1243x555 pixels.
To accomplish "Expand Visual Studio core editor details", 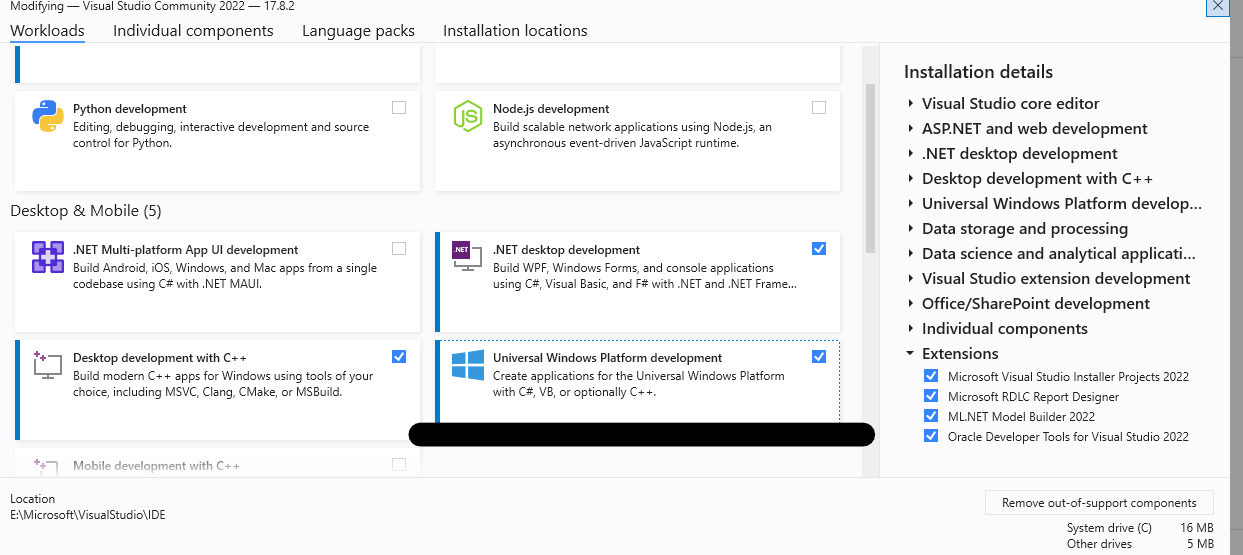I will (x=911, y=103).
